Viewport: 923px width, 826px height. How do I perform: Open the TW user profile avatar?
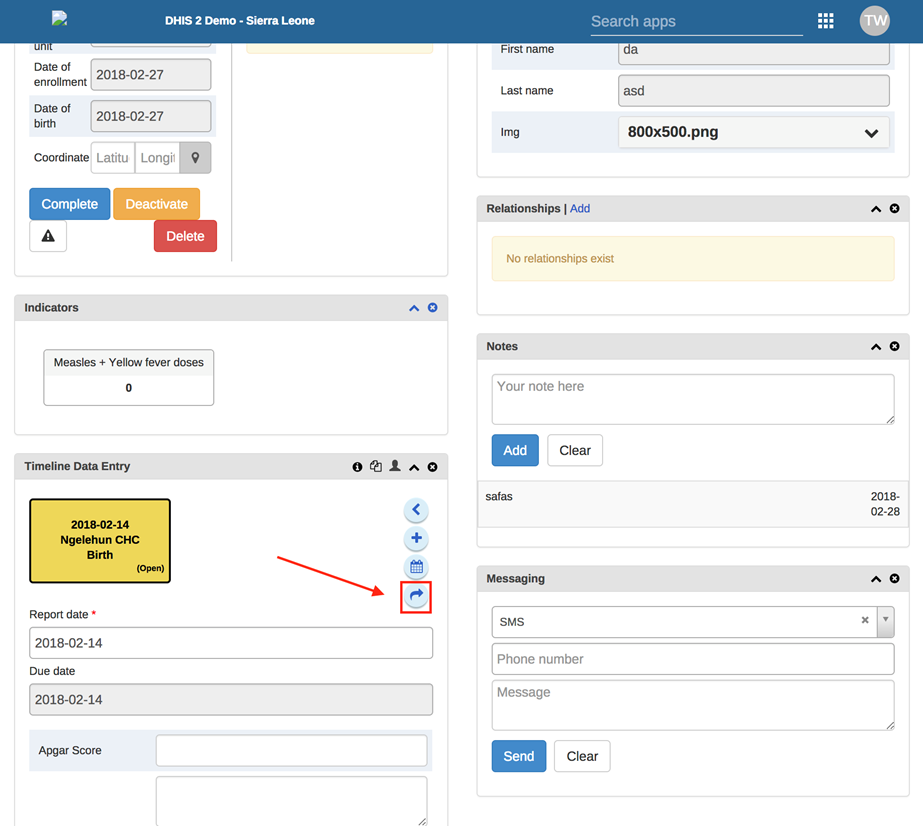(x=875, y=21)
